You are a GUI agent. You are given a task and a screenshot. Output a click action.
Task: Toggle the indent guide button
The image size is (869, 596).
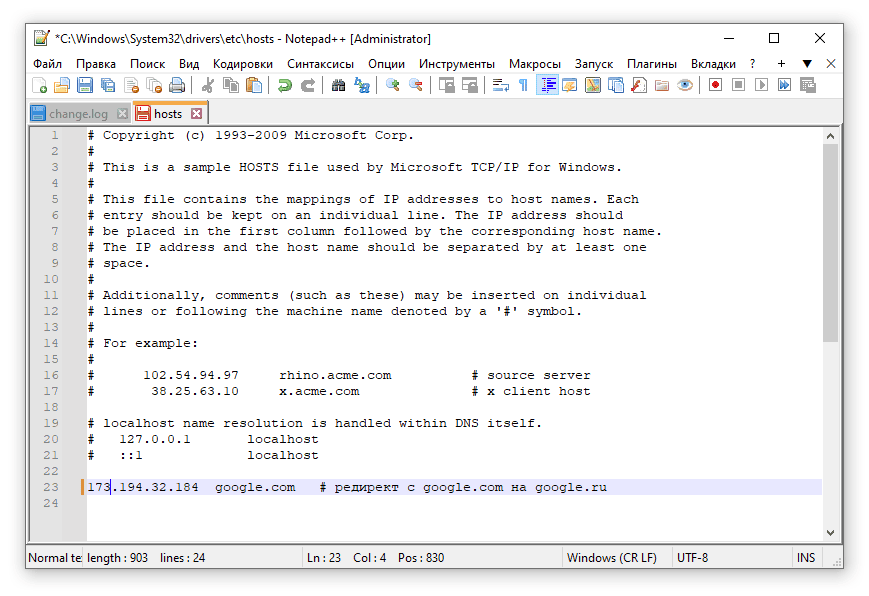[x=548, y=85]
